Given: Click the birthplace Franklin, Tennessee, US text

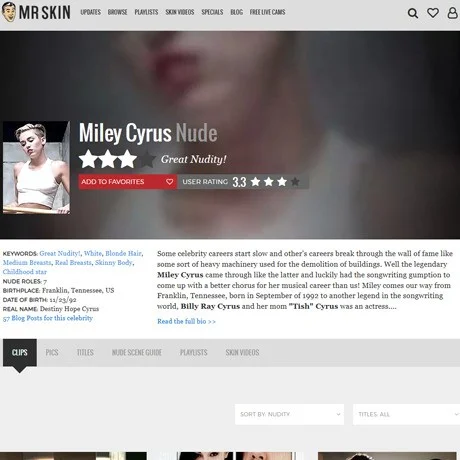Looking at the screenshot, I should [78, 290].
